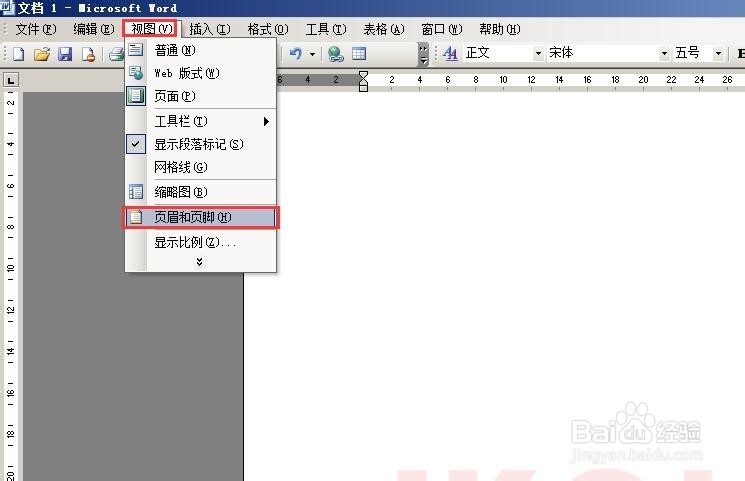The height and width of the screenshot is (481, 745).
Task: Toggle 显示段落标记(S) checkmark
Action: pyautogui.click(x=201, y=144)
